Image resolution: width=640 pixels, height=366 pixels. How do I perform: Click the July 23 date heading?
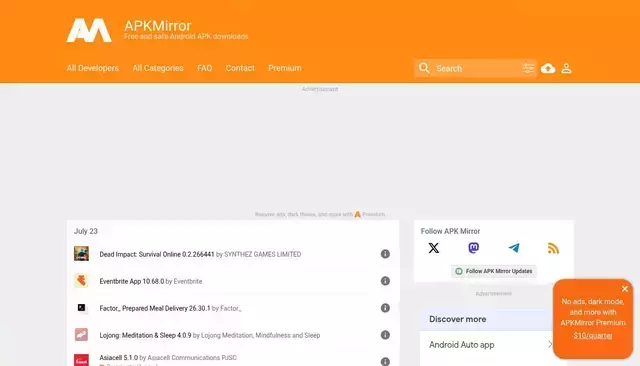[x=86, y=231]
